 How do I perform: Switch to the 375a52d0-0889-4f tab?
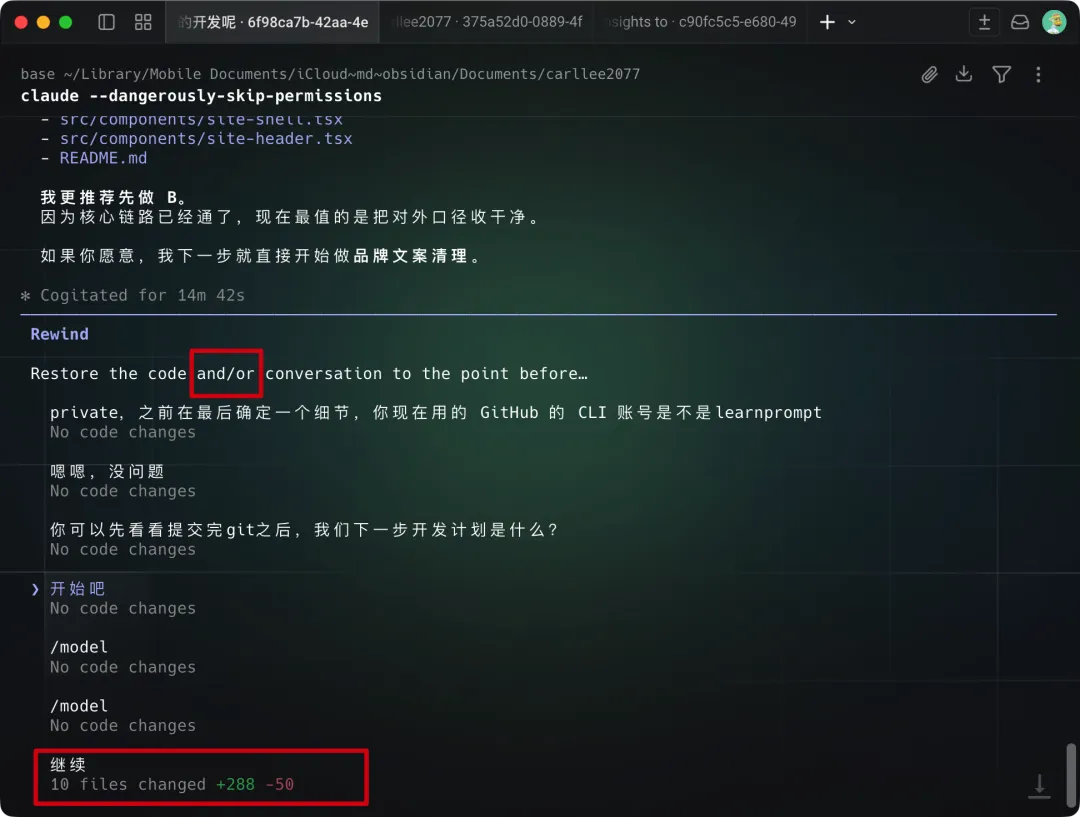(487, 22)
